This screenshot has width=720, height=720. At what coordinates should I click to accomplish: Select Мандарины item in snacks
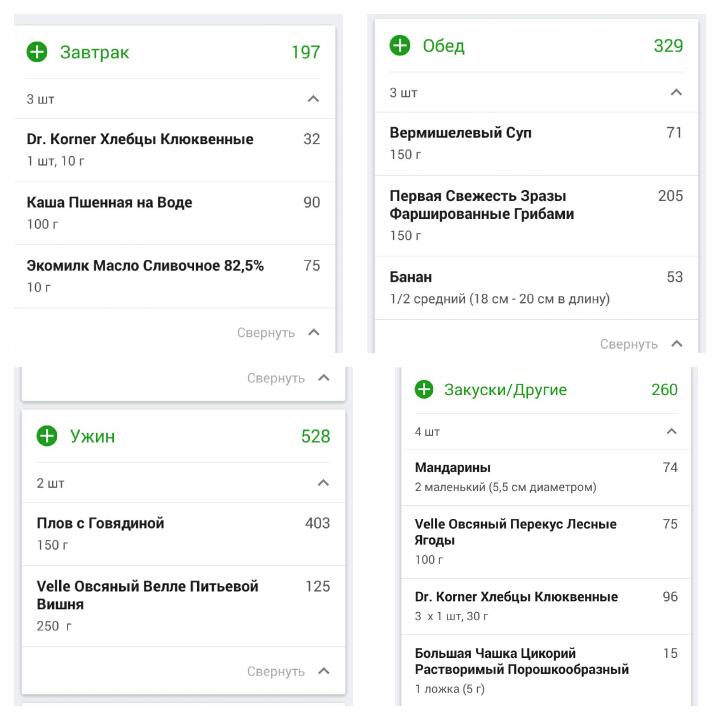[x=546, y=478]
